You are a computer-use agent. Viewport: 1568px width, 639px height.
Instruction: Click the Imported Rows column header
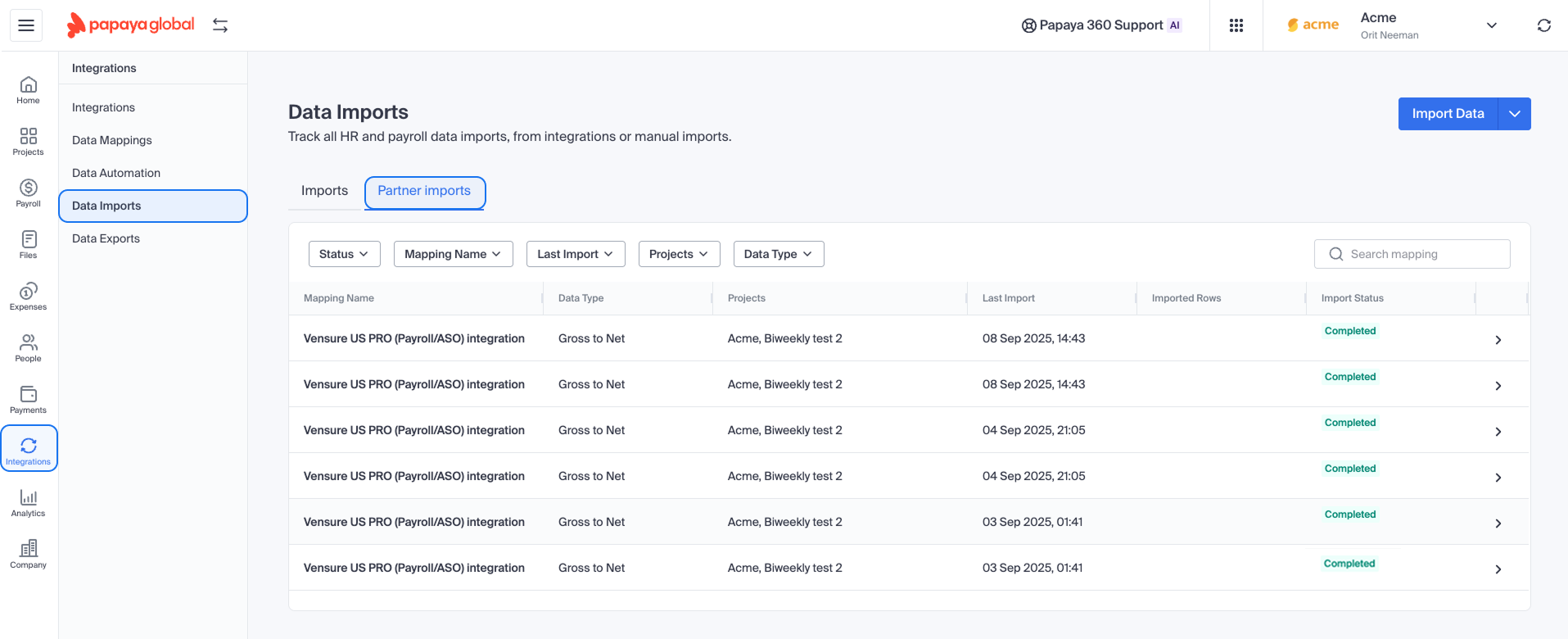(1186, 298)
